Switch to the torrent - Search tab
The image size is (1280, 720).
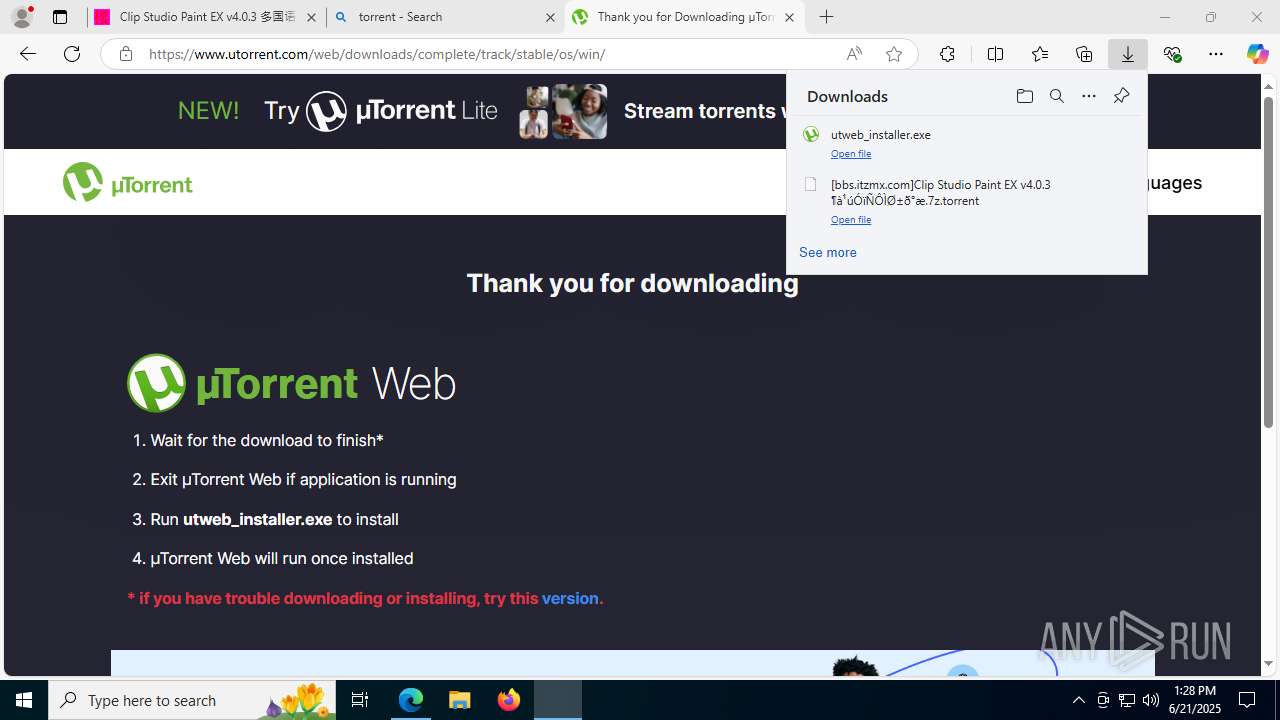[445, 17]
